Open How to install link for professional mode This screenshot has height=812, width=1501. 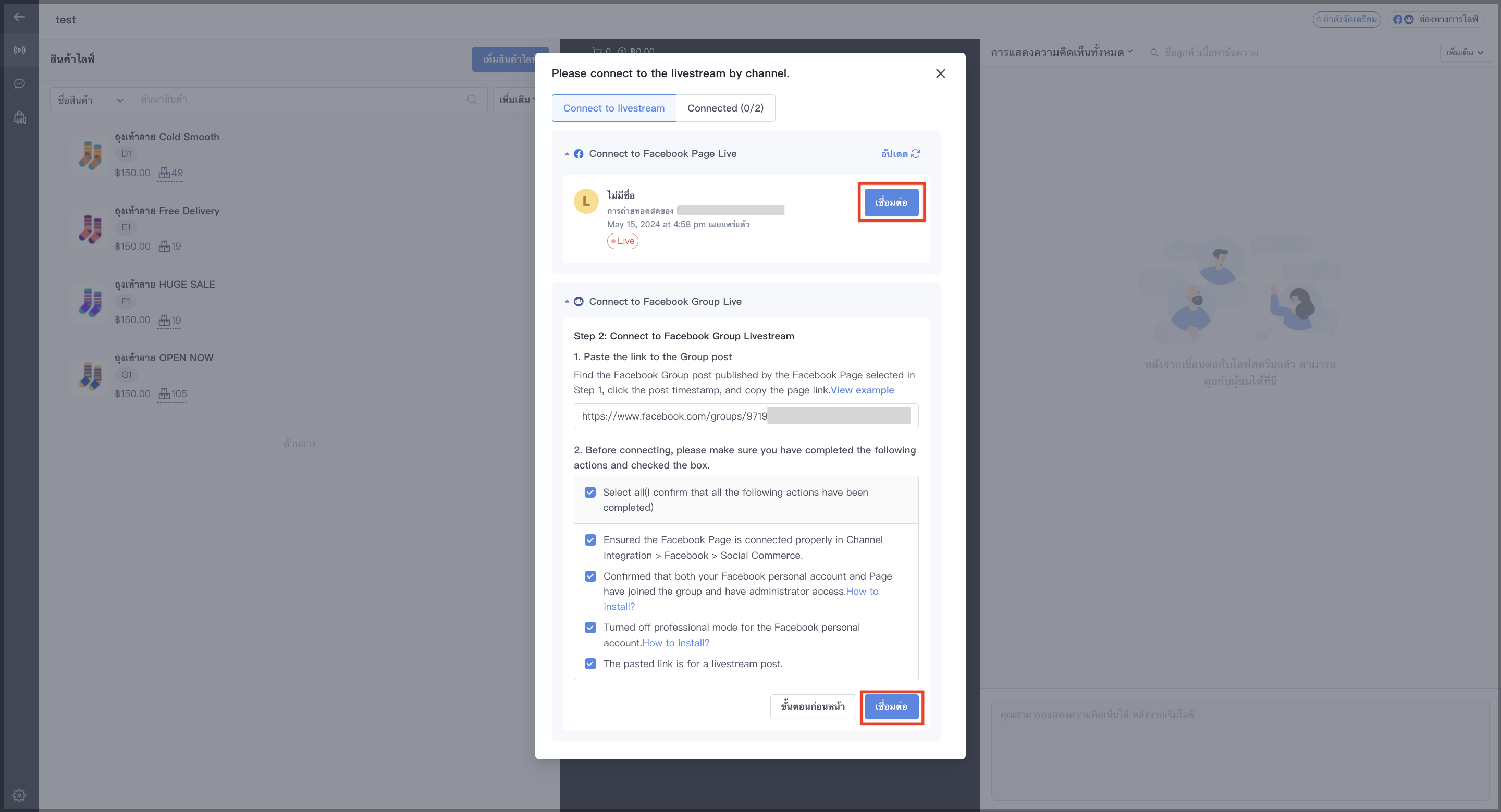(x=676, y=643)
